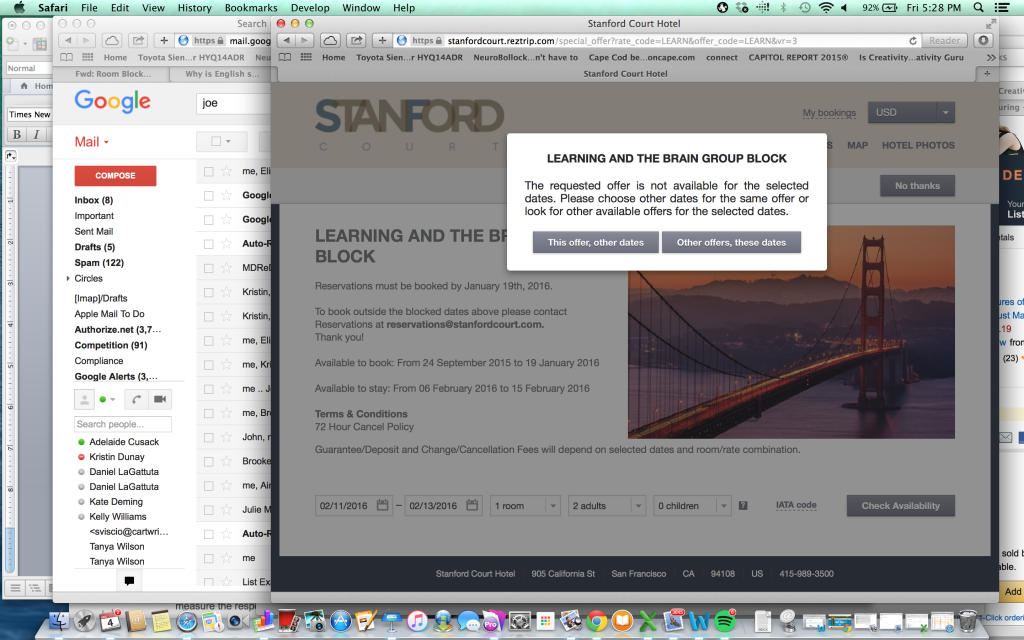Click COMPOSE in Gmail
This screenshot has width=1024, height=640.
tap(115, 176)
